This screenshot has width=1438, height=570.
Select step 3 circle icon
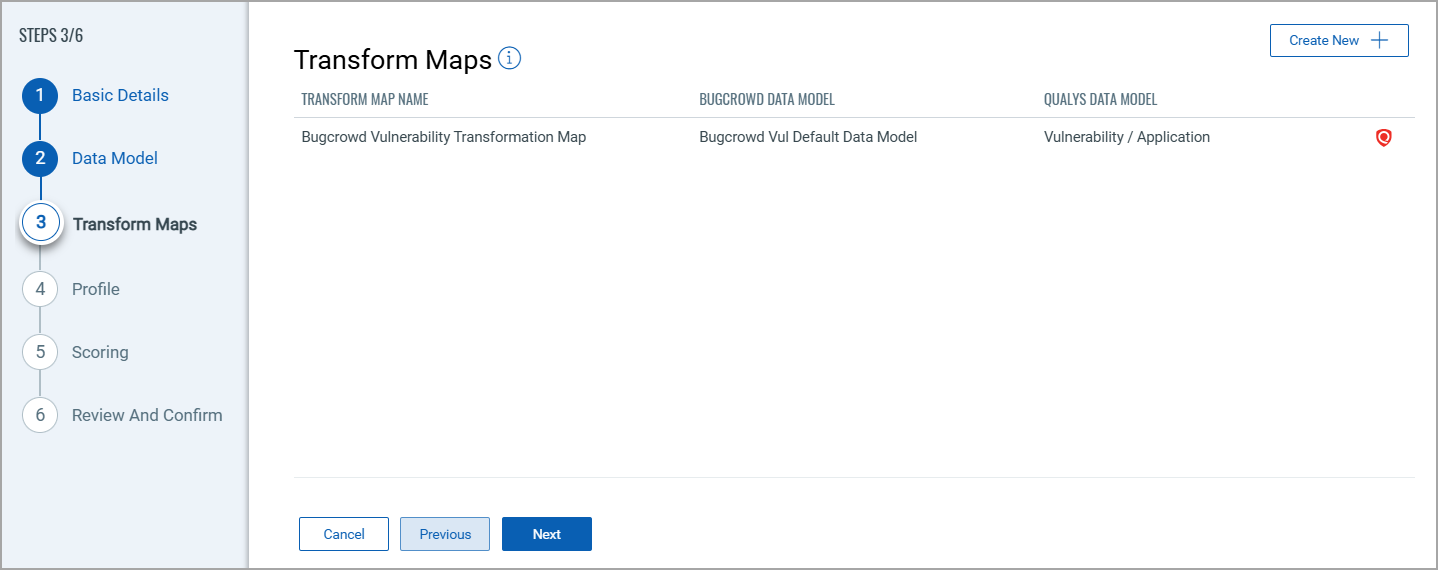pyautogui.click(x=40, y=223)
